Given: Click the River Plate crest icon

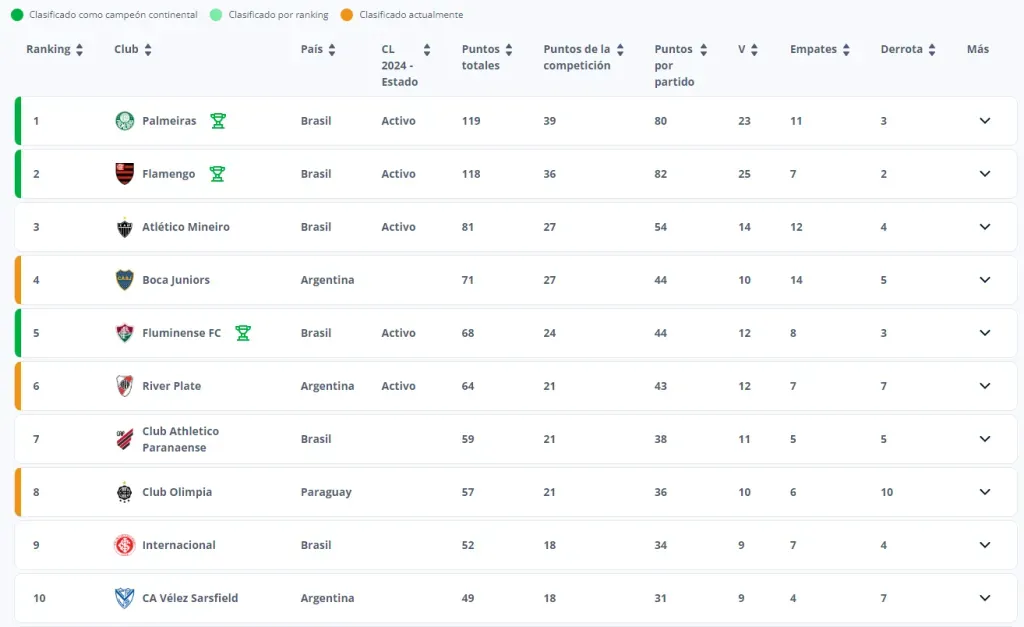Looking at the screenshot, I should coord(124,386).
